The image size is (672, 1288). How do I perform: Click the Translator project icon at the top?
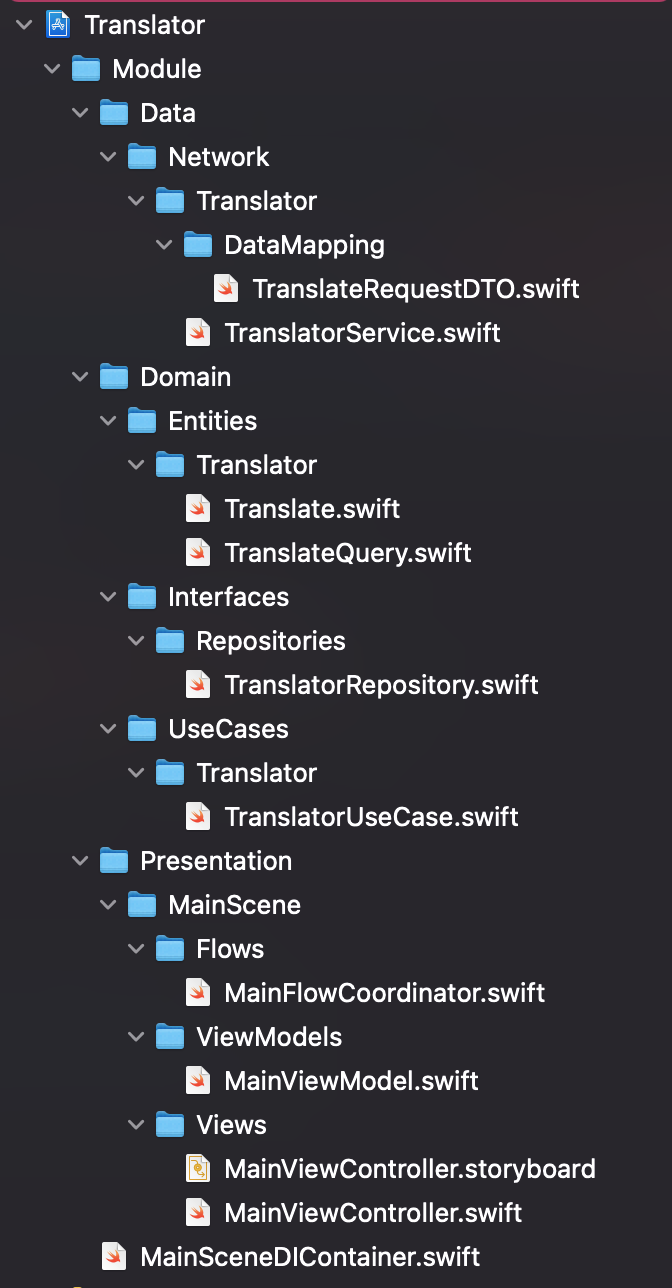coord(55,24)
